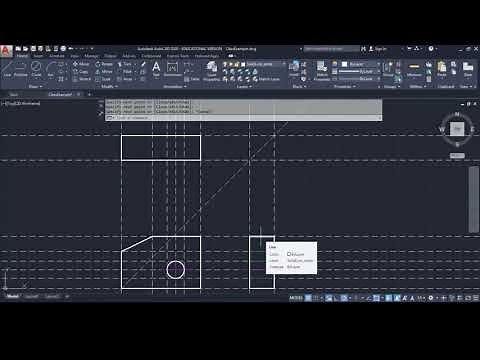Click the Match Layer button

click(266, 79)
